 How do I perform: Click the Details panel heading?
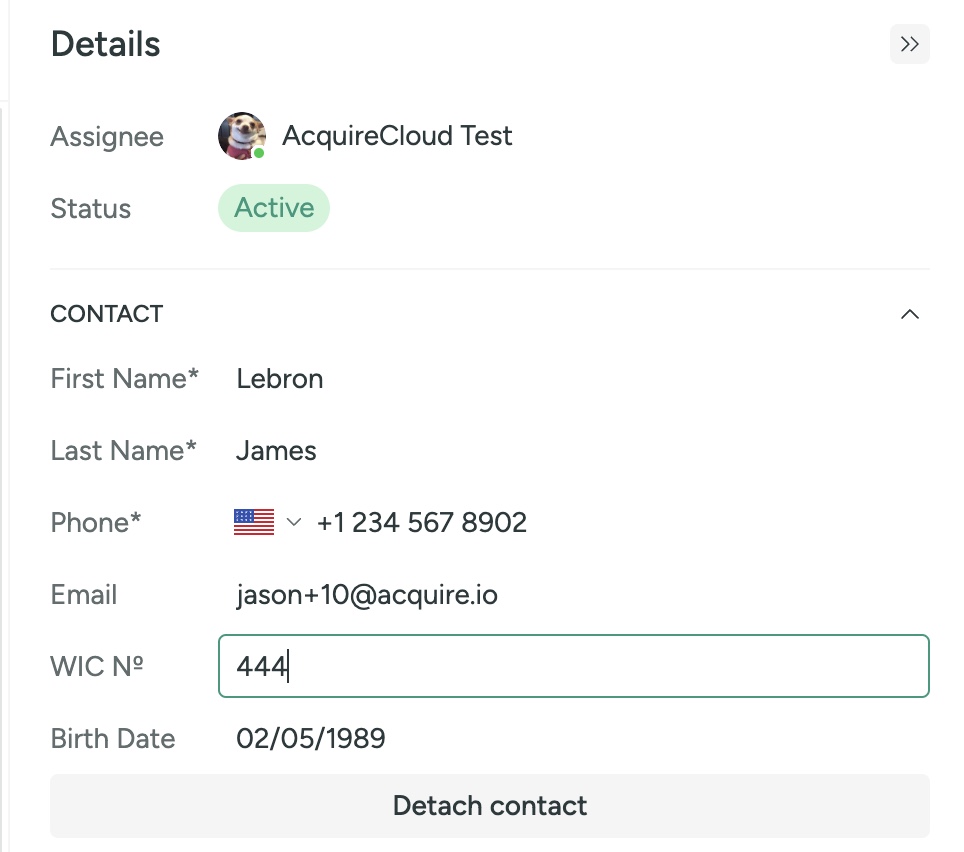[106, 44]
